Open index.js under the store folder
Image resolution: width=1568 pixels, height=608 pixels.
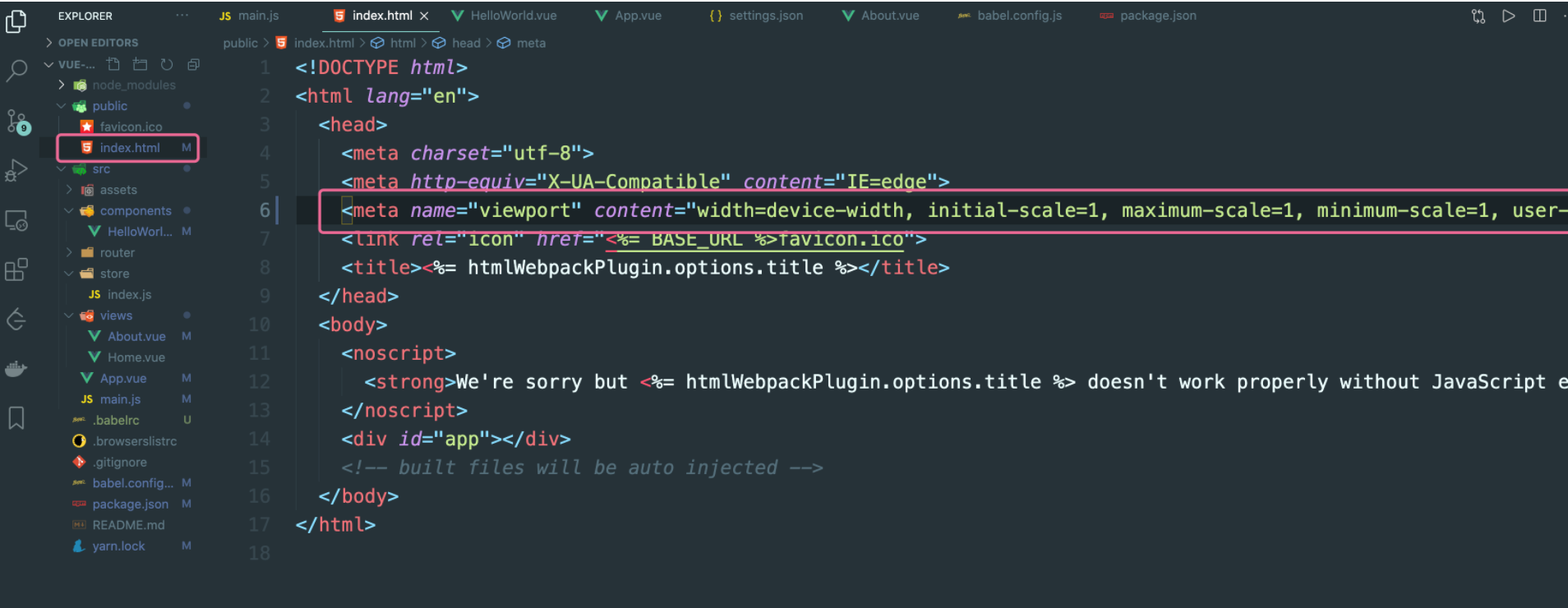[120, 295]
